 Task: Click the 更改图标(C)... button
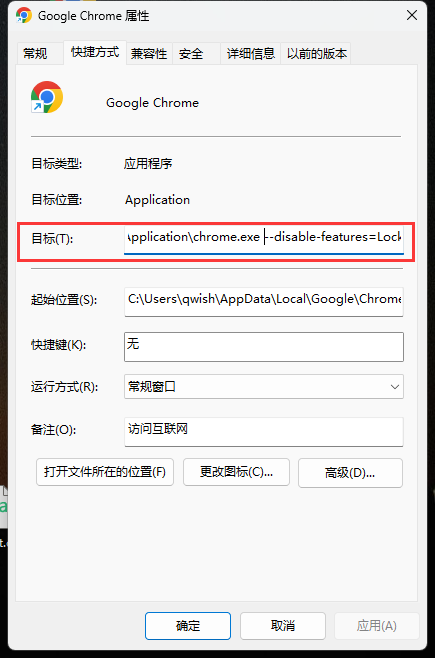point(236,472)
